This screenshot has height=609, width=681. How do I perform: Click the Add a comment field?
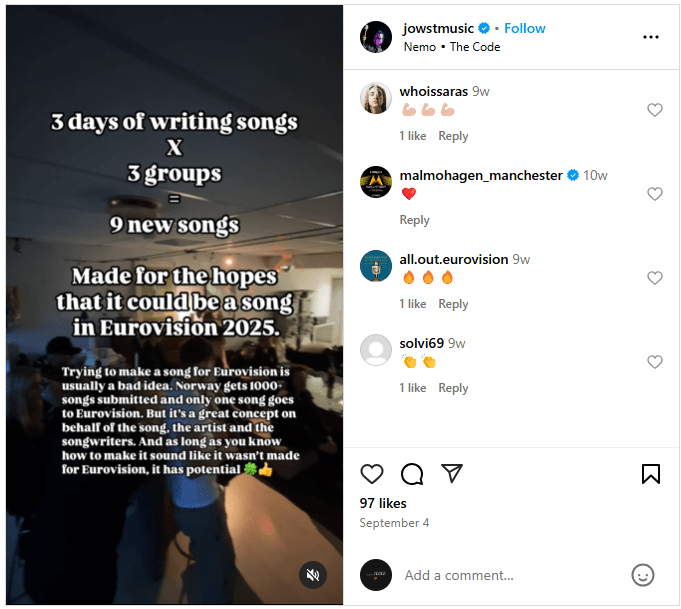512,575
